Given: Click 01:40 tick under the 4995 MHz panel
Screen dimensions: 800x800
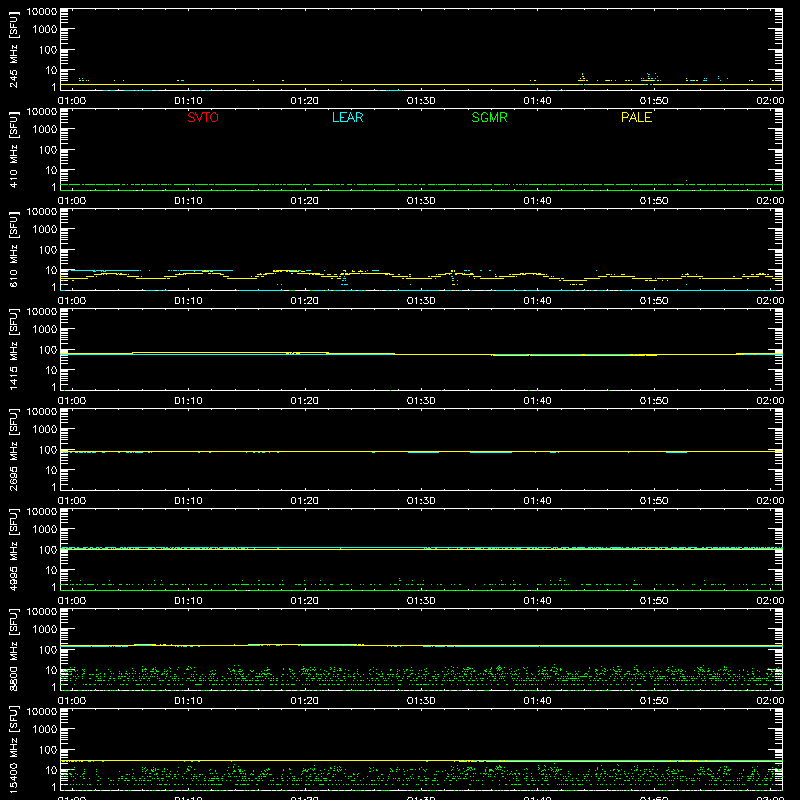Looking at the screenshot, I should tap(537, 601).
